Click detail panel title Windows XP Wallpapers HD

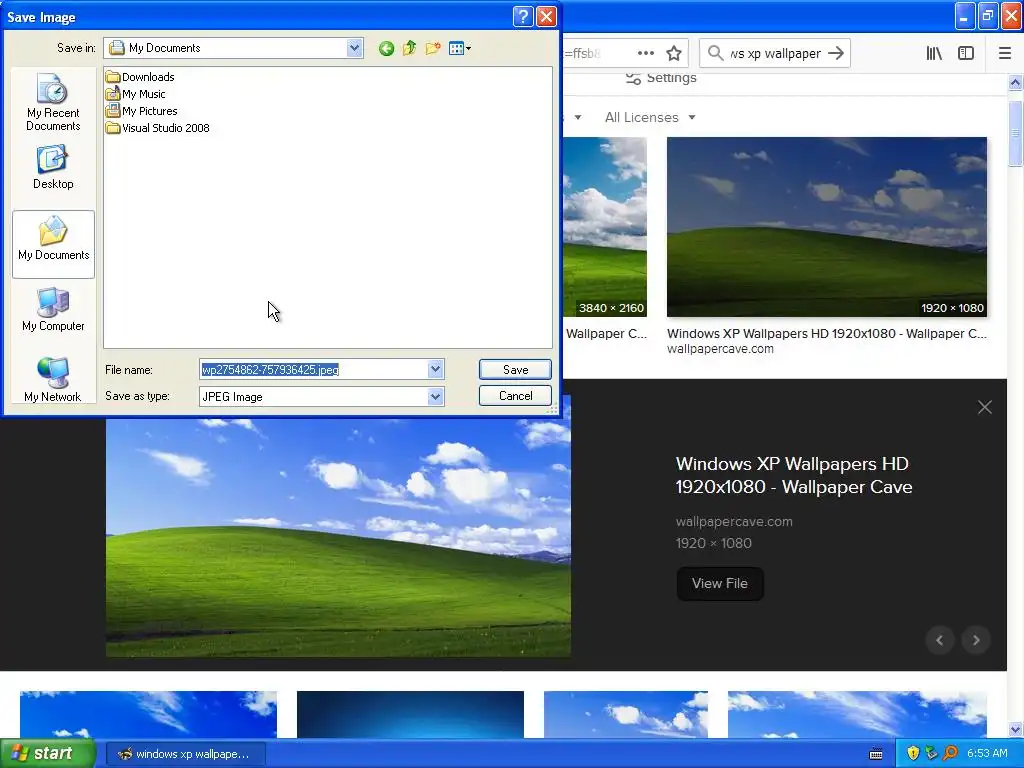793,475
